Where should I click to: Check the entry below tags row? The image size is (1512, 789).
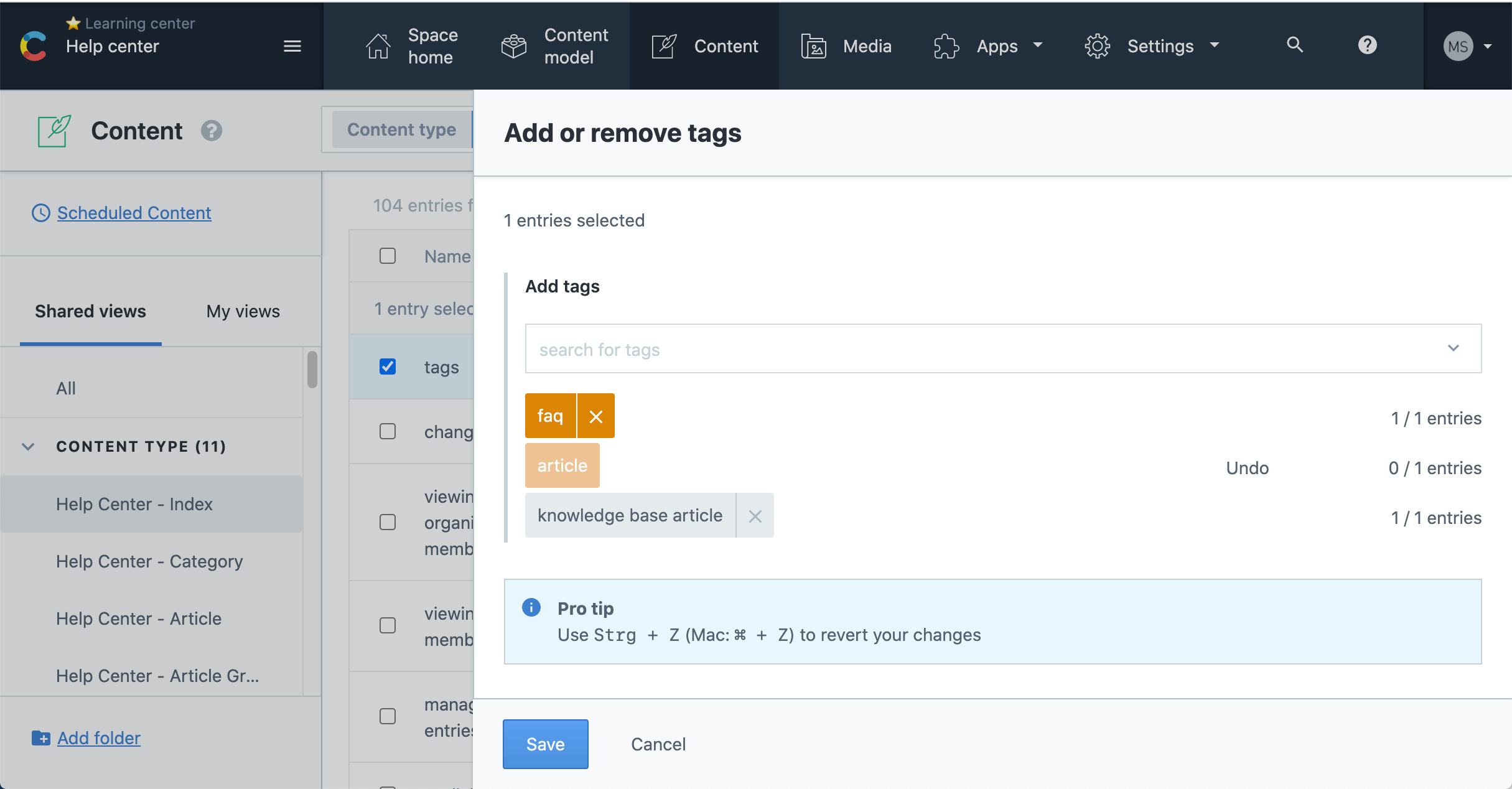click(388, 431)
